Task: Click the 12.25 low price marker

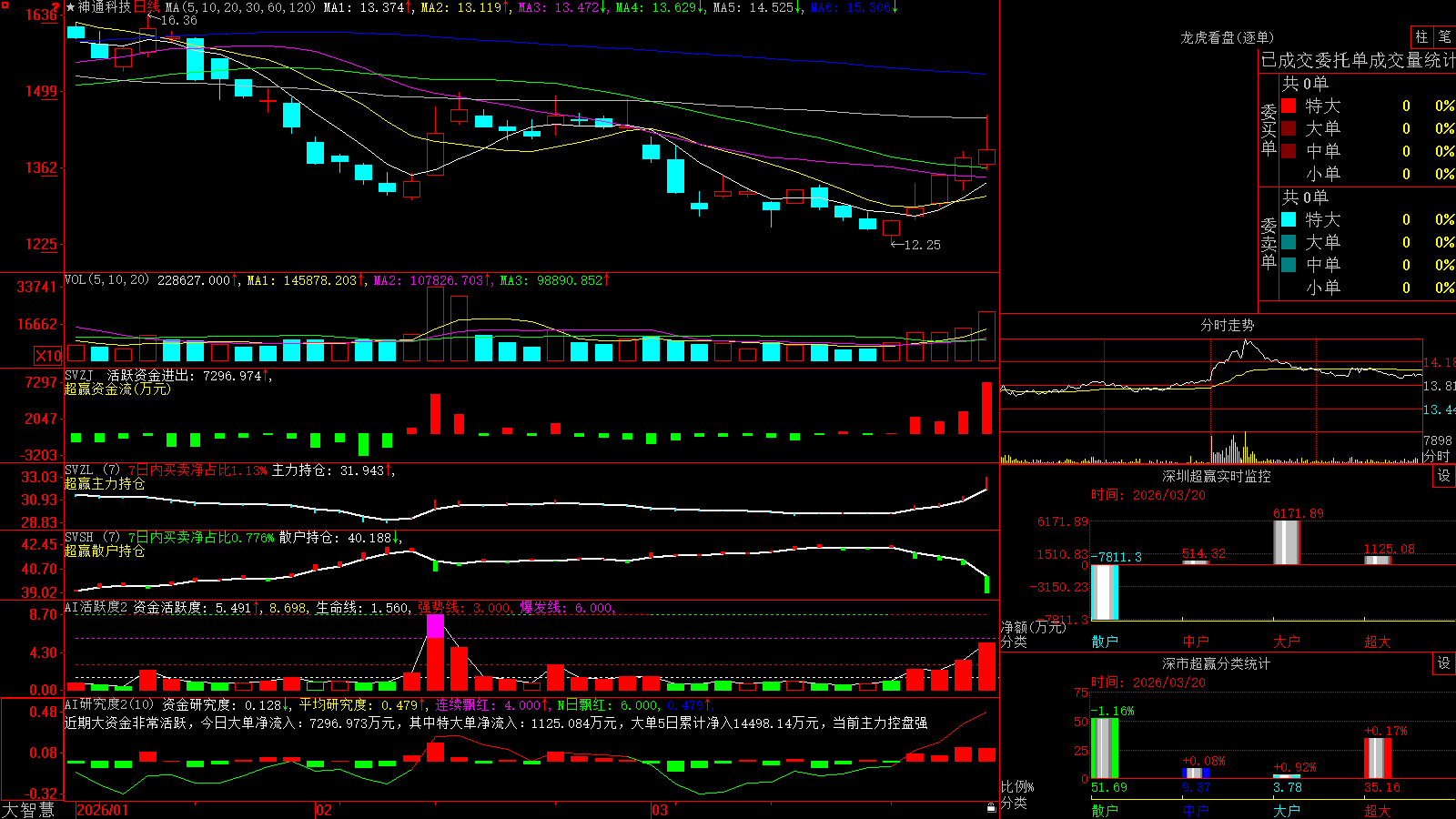Action: [923, 245]
